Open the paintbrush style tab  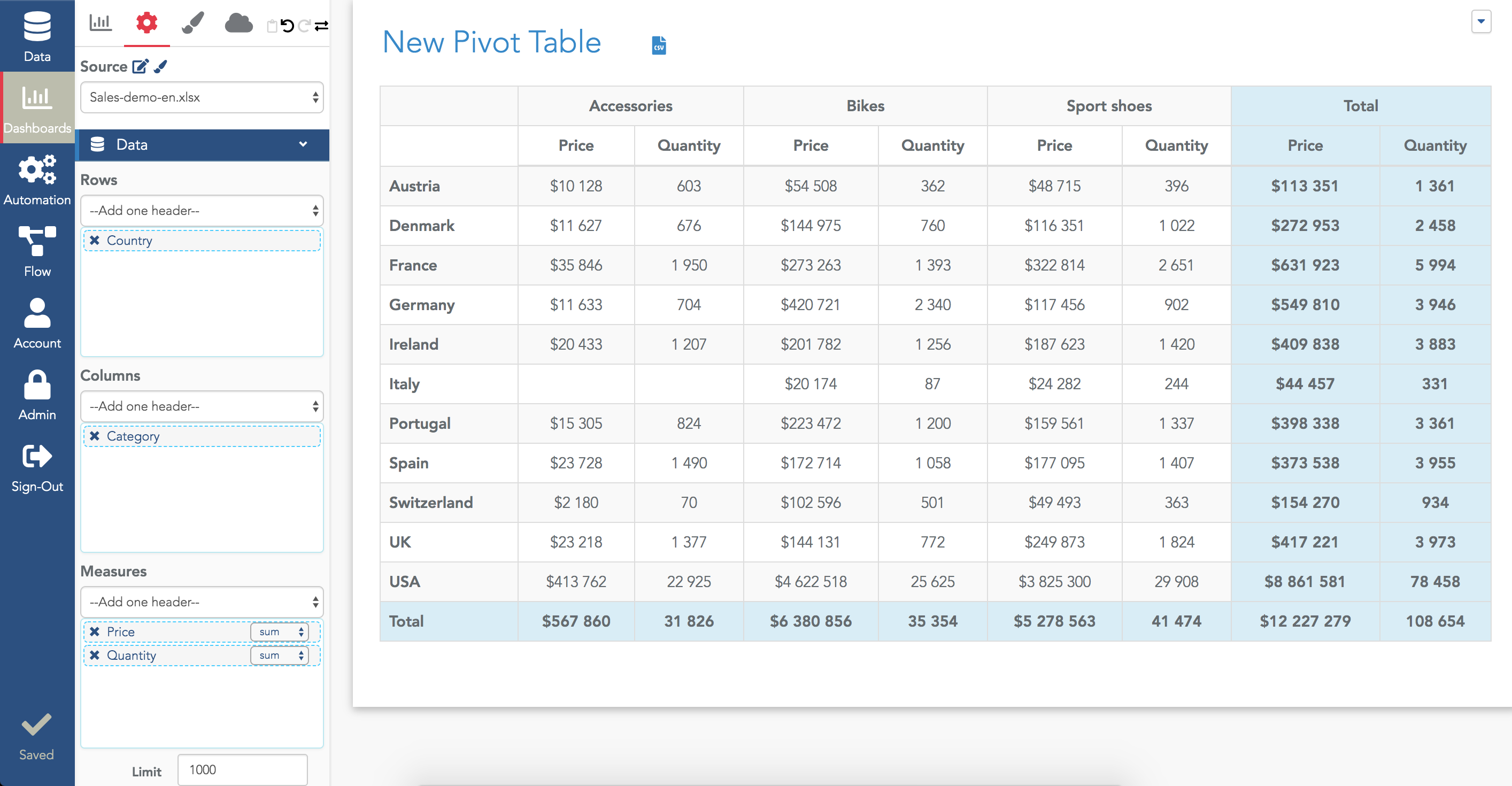(192, 23)
